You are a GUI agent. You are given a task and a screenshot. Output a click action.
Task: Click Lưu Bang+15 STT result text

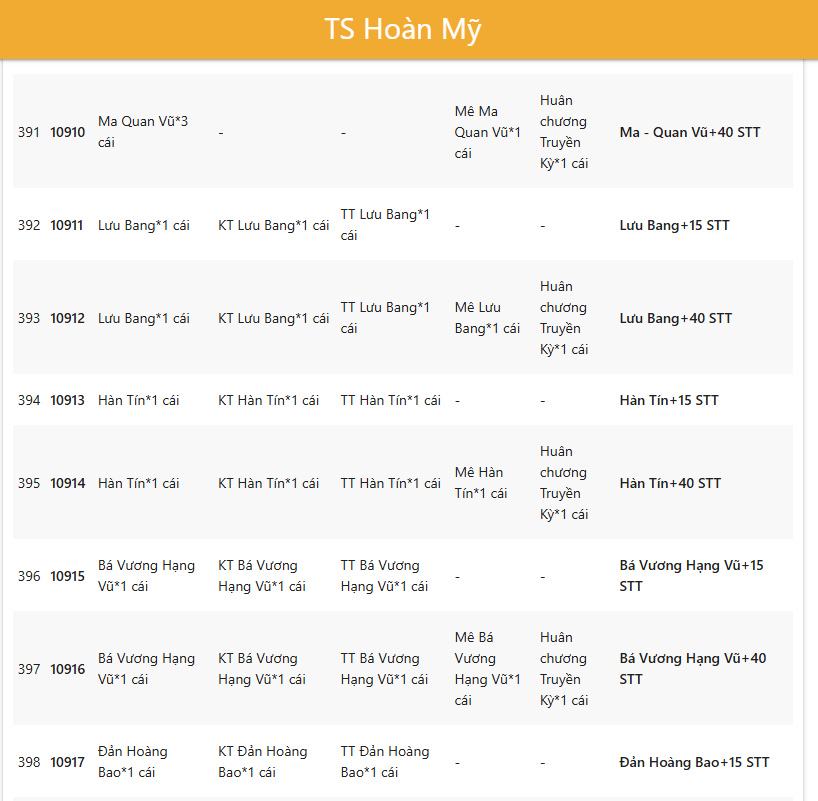(x=674, y=225)
